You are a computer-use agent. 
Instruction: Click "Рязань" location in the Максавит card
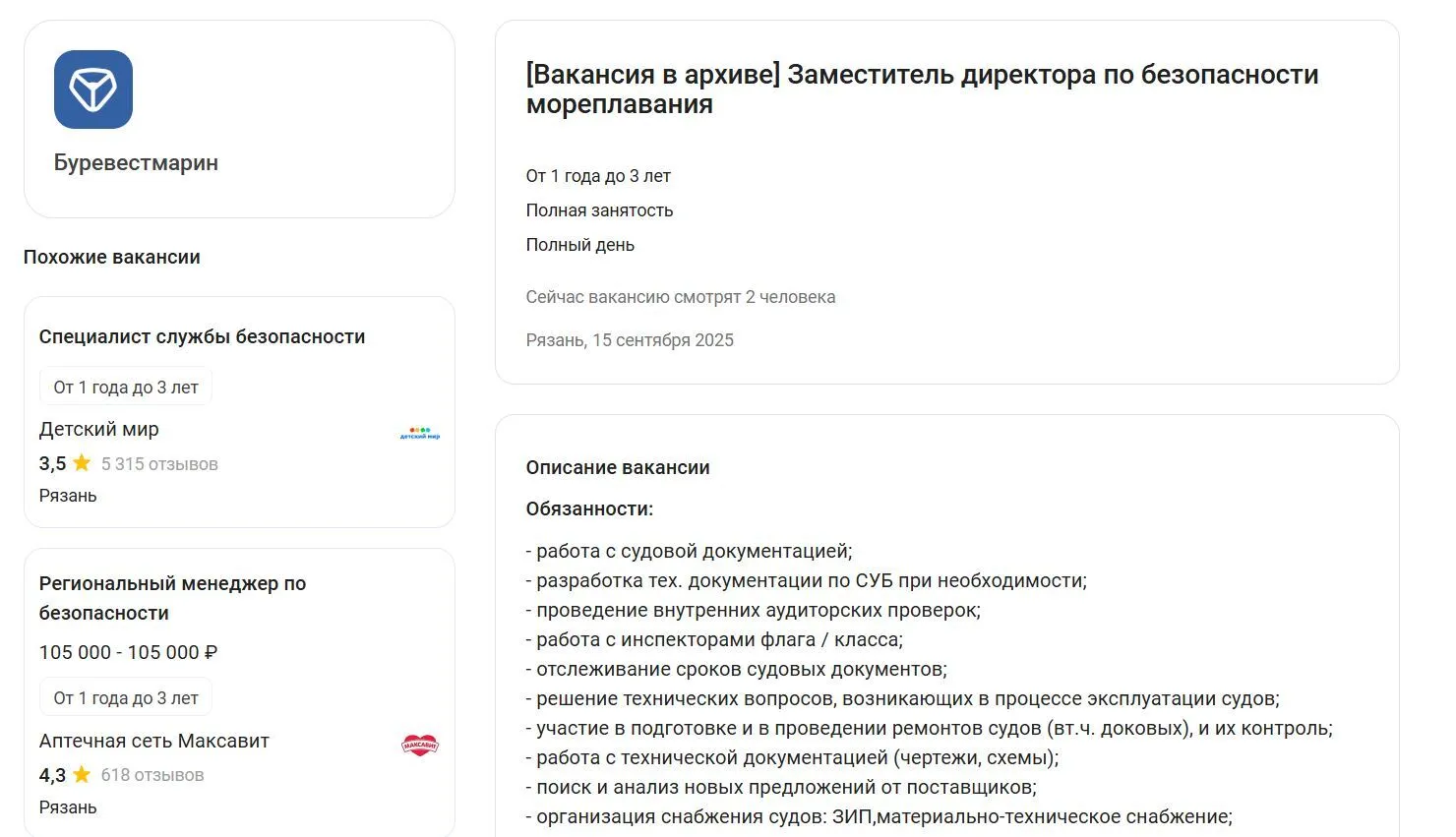coord(67,807)
